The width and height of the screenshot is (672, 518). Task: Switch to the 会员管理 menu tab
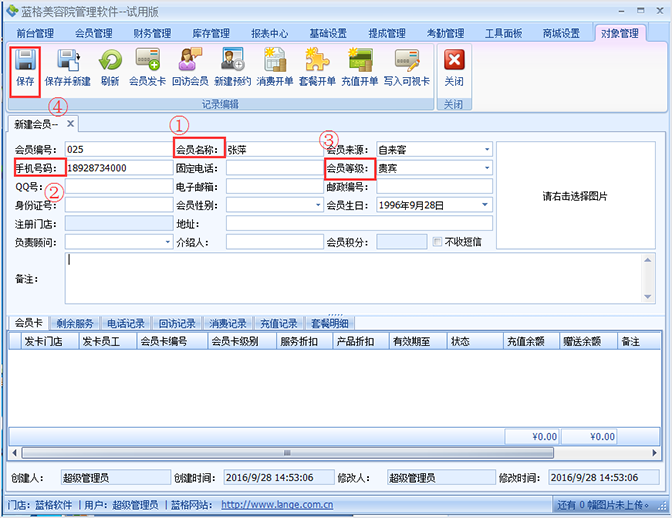(x=93, y=33)
